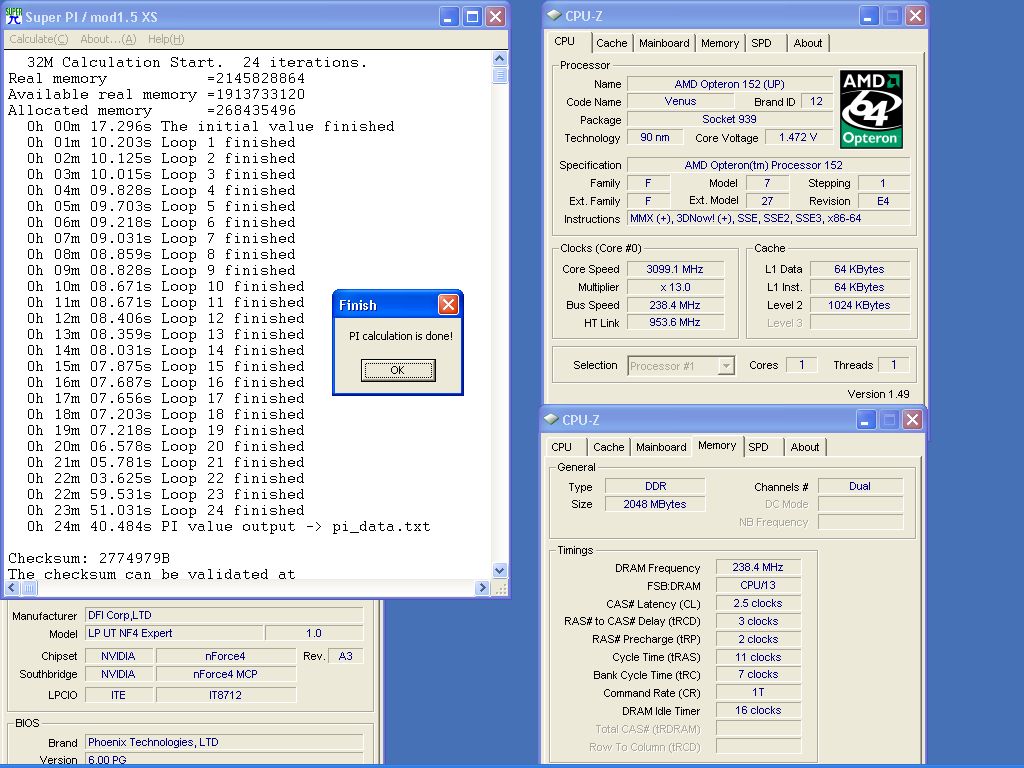Click Super PI horizontal scrollbar right arrow

483,588
